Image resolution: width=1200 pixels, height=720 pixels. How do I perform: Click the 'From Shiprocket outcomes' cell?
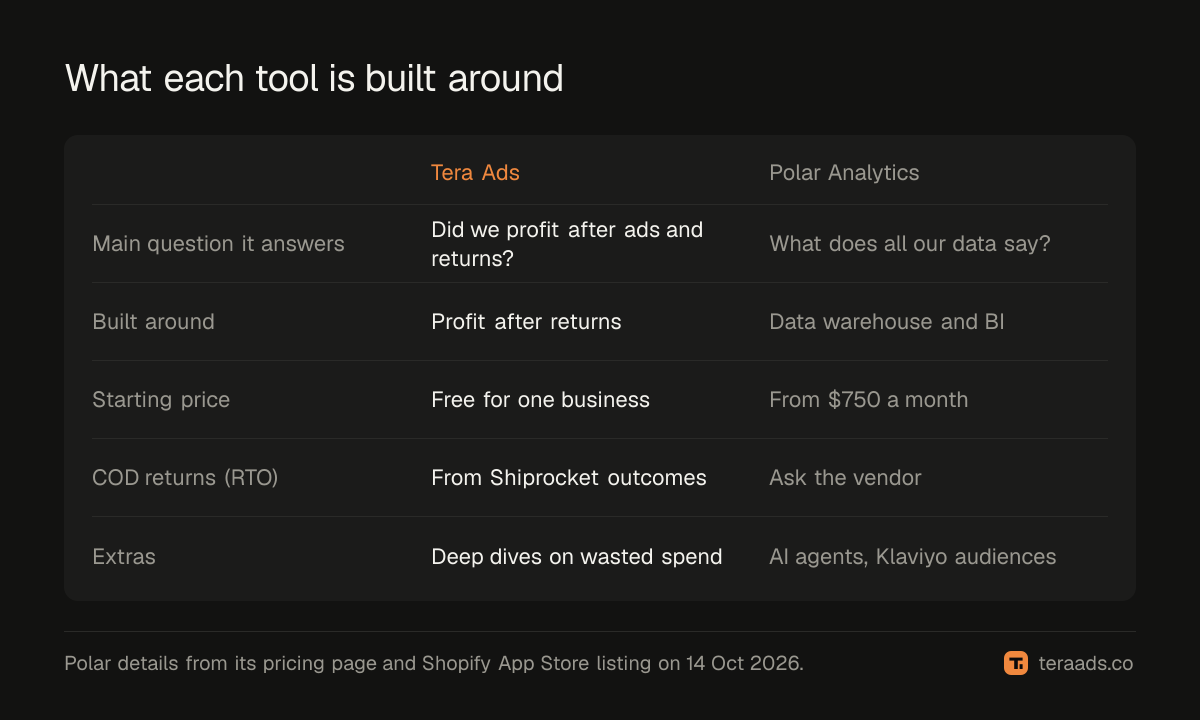[x=569, y=478]
